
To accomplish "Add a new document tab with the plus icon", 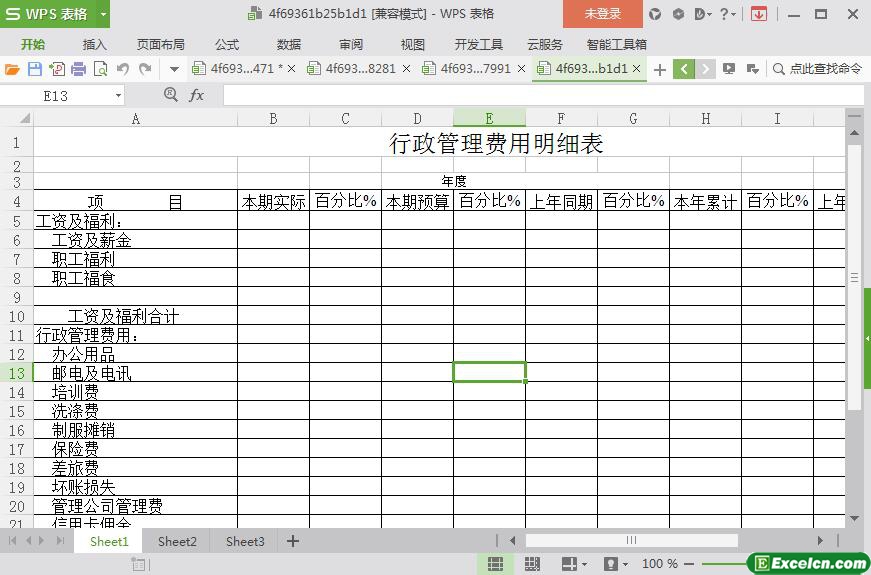I will pos(660,69).
